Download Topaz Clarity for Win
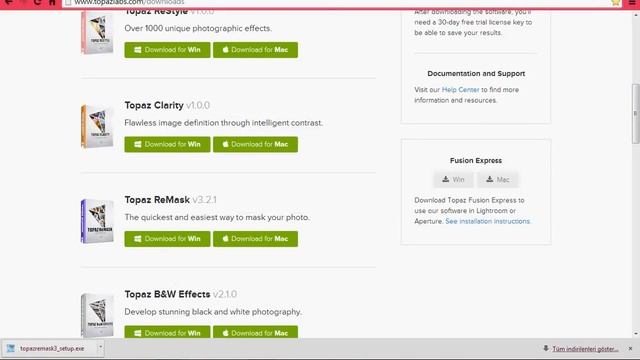640x360 pixels. click(167, 144)
